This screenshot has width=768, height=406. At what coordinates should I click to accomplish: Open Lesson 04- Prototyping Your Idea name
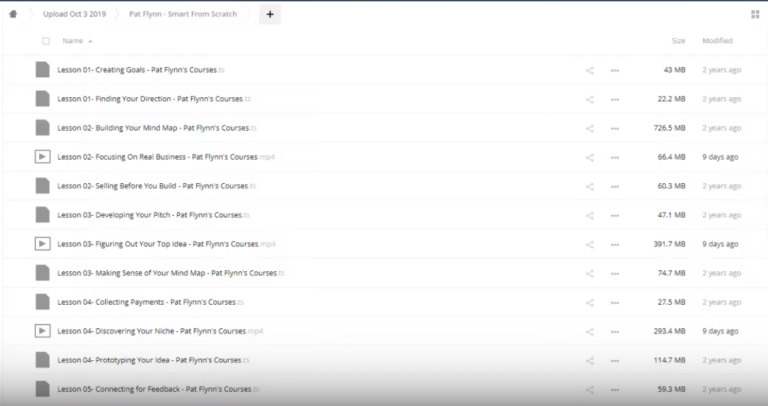[x=153, y=360]
